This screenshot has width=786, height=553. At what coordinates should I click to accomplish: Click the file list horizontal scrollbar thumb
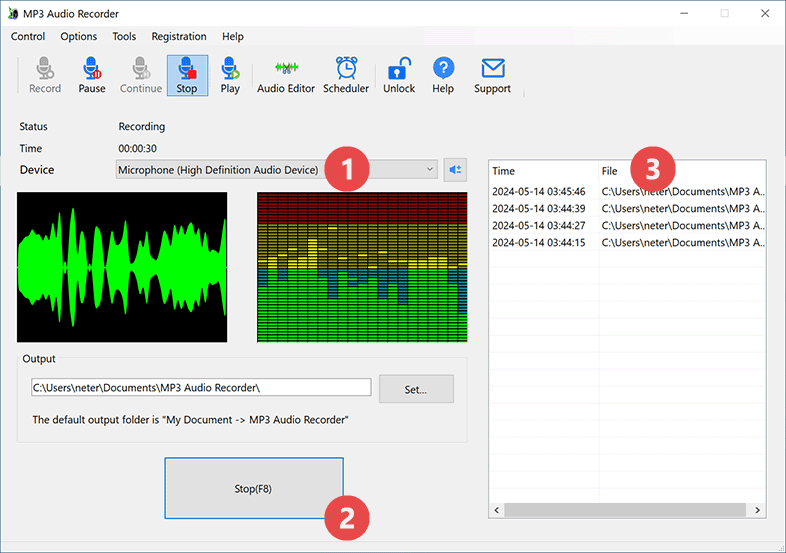pyautogui.click(x=625, y=510)
